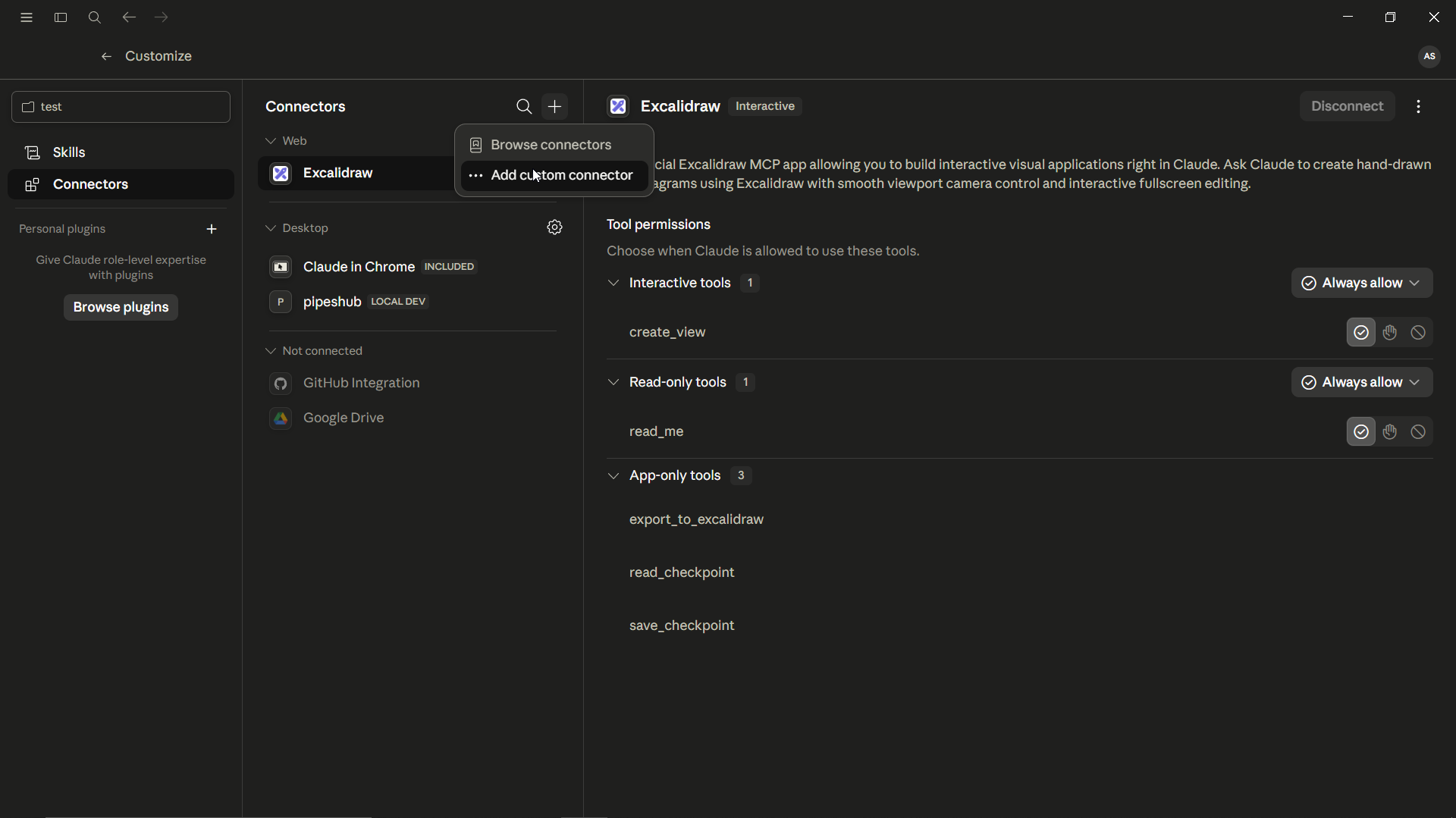Click the Interactive badge next to Excalidraw
The height and width of the screenshot is (818, 1456).
tap(765, 106)
